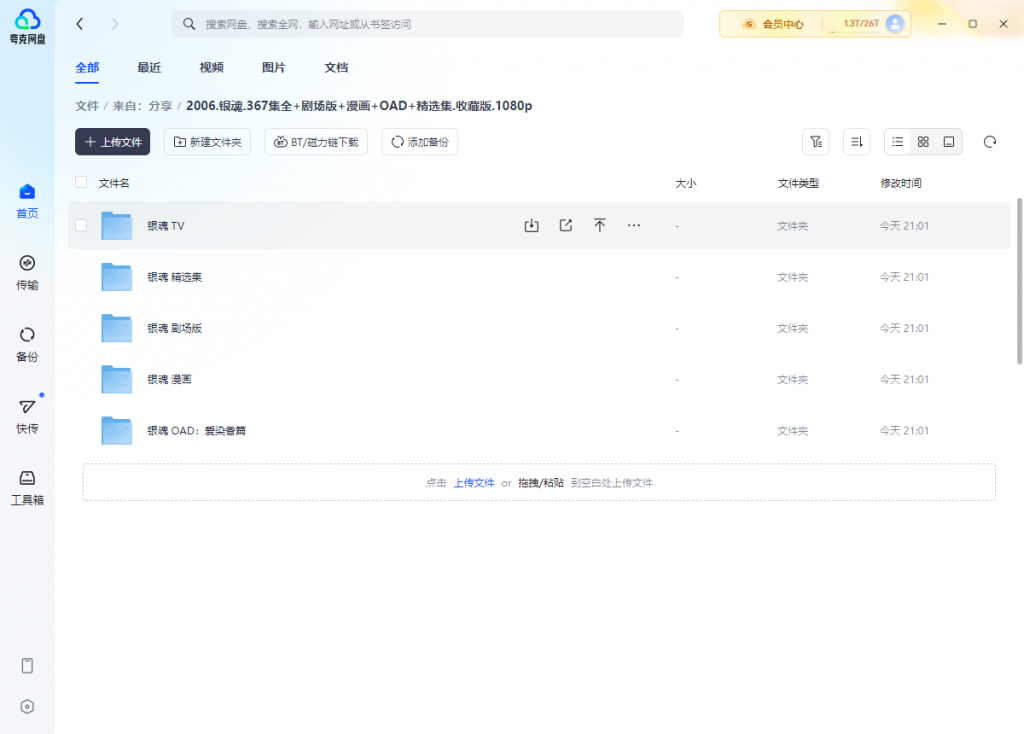Screen dimensions: 1024x734
Task: Click the 上传文件 button
Action: click(x=112, y=142)
